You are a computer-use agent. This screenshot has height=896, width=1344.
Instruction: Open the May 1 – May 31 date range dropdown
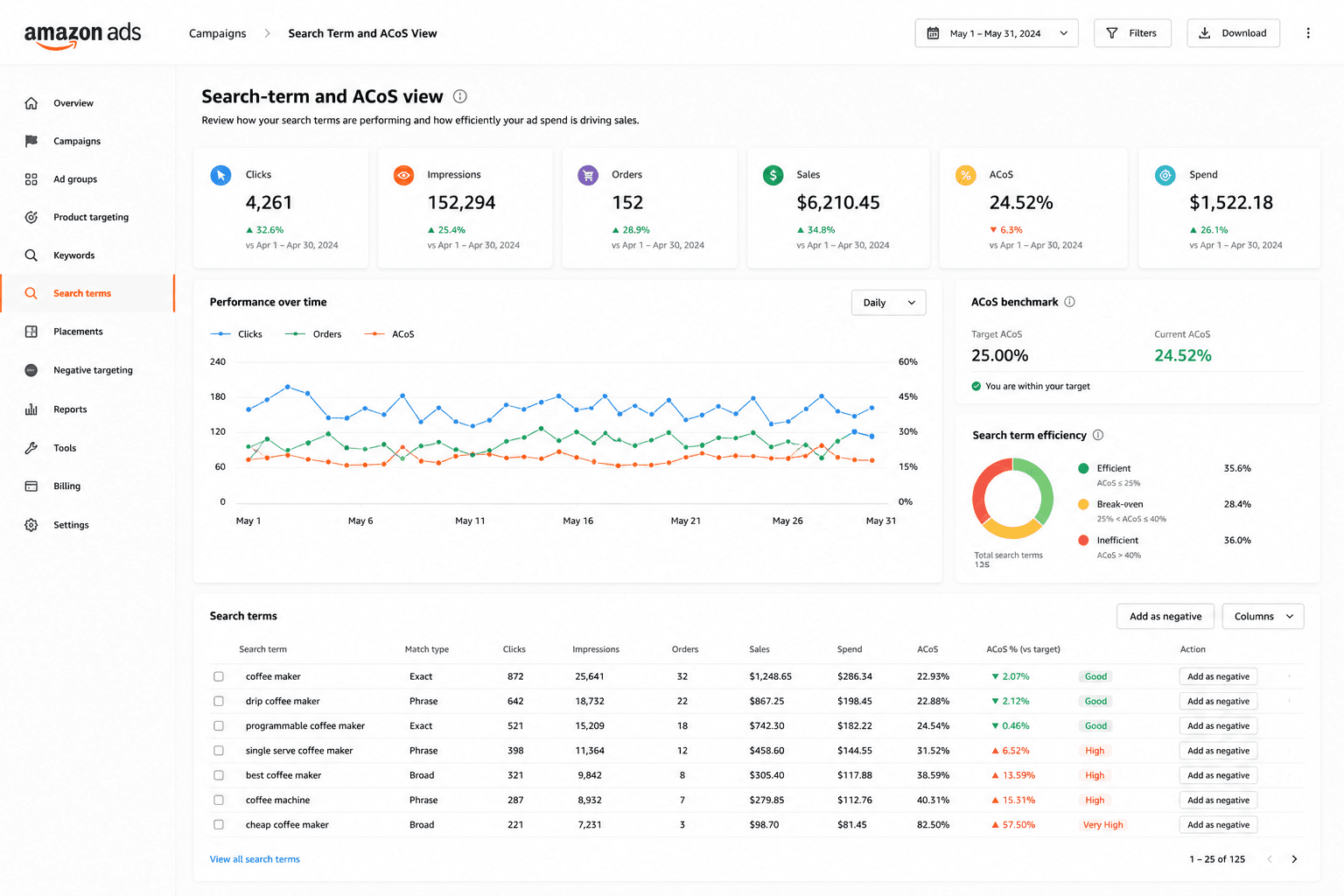[997, 33]
